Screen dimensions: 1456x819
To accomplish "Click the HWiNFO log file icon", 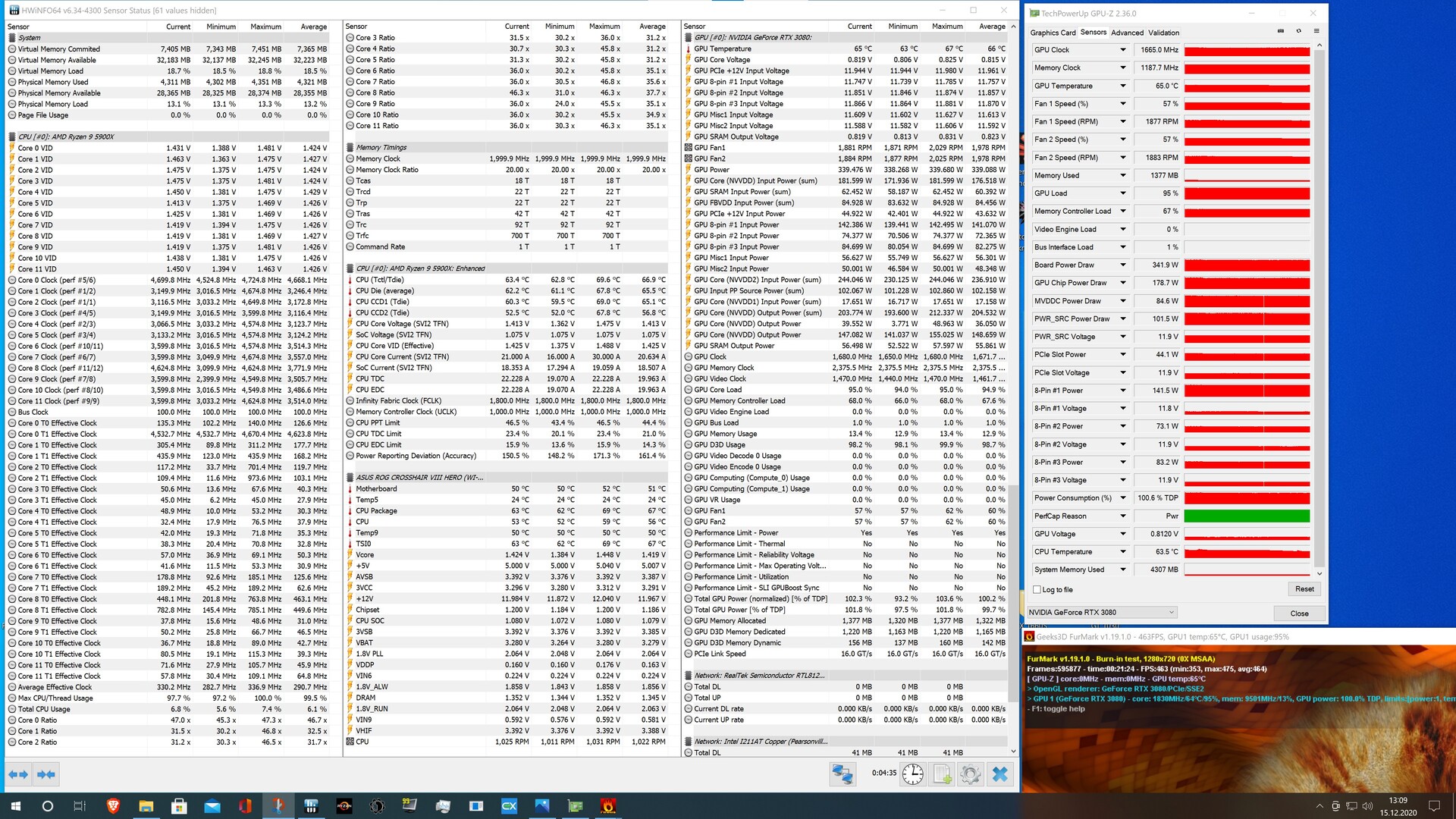I will coord(942,774).
